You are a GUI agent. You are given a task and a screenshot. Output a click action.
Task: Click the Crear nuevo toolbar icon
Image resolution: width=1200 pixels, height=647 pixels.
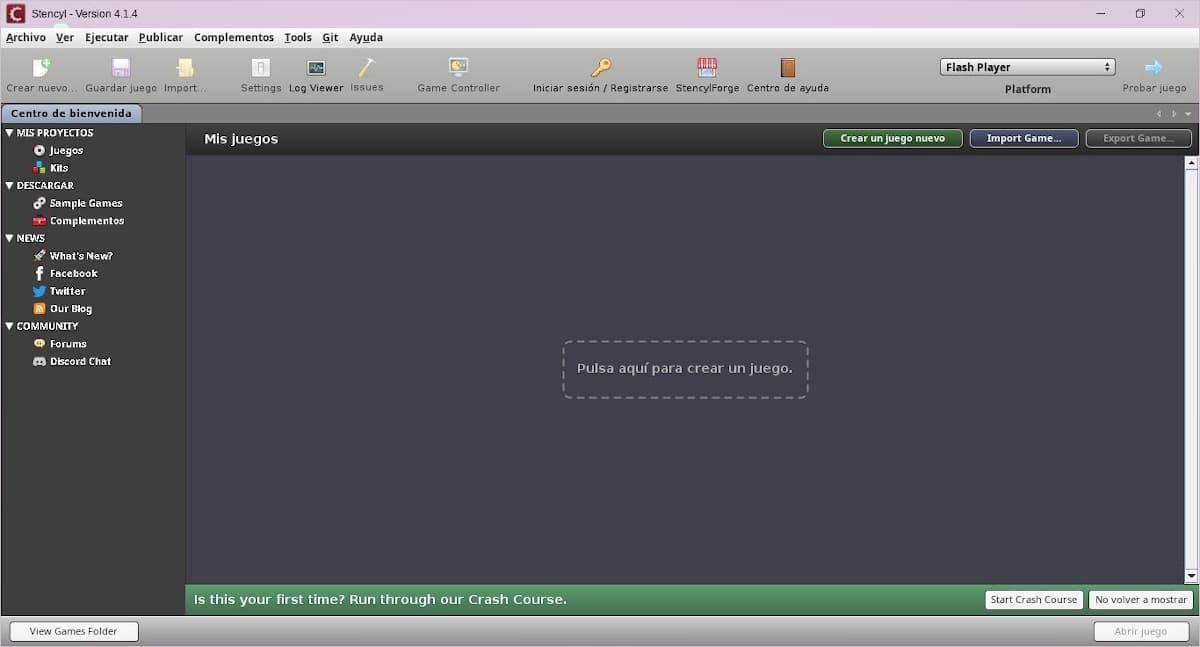pyautogui.click(x=41, y=68)
